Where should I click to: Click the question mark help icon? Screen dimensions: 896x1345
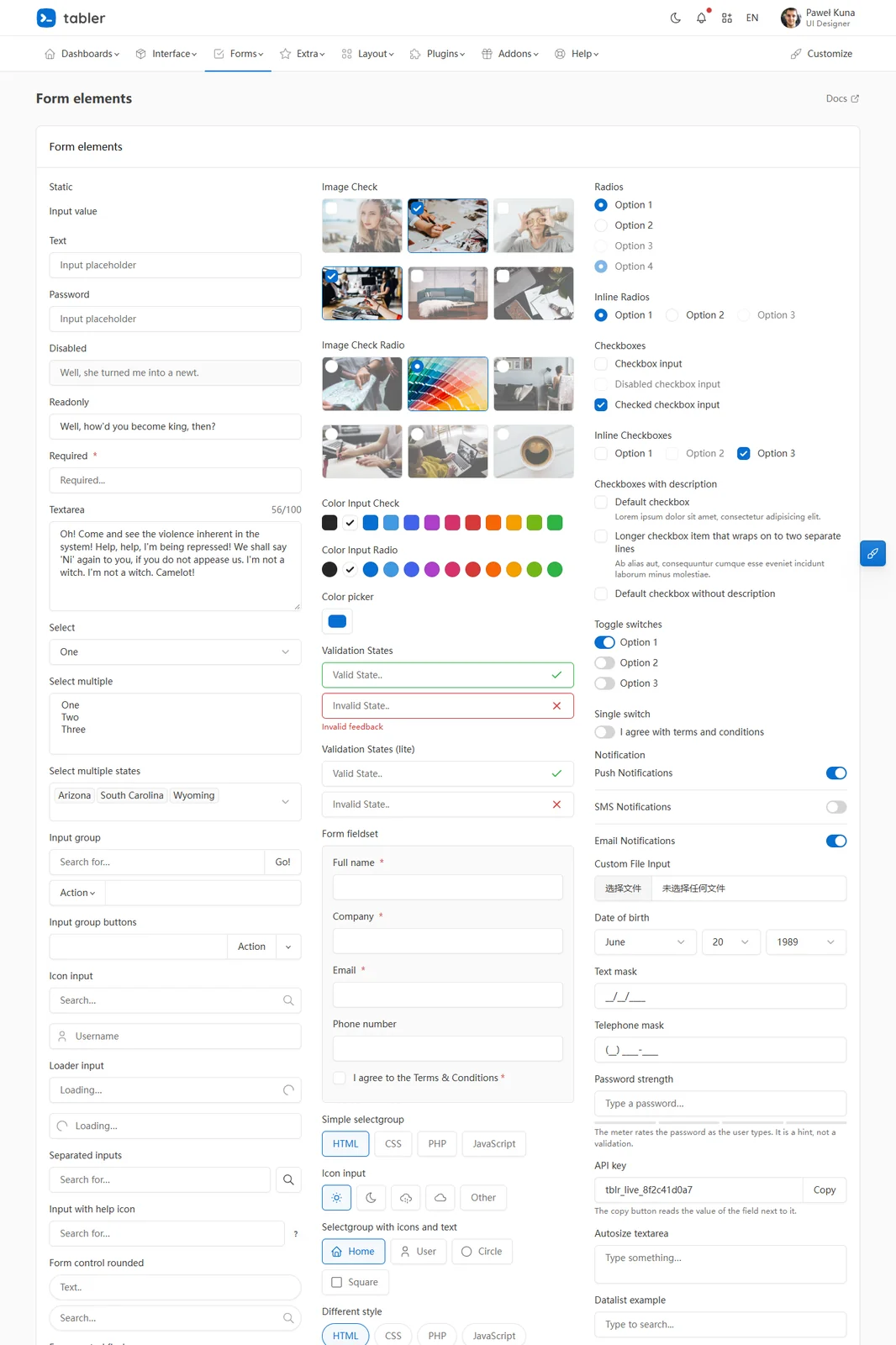point(296,1234)
